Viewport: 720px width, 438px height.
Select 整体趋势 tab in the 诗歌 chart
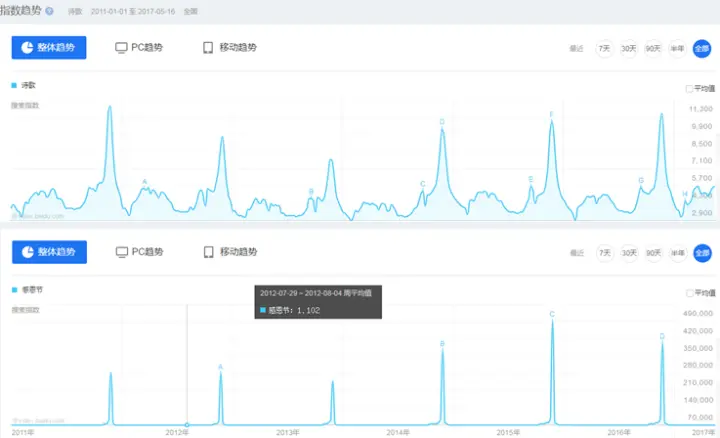(49, 48)
